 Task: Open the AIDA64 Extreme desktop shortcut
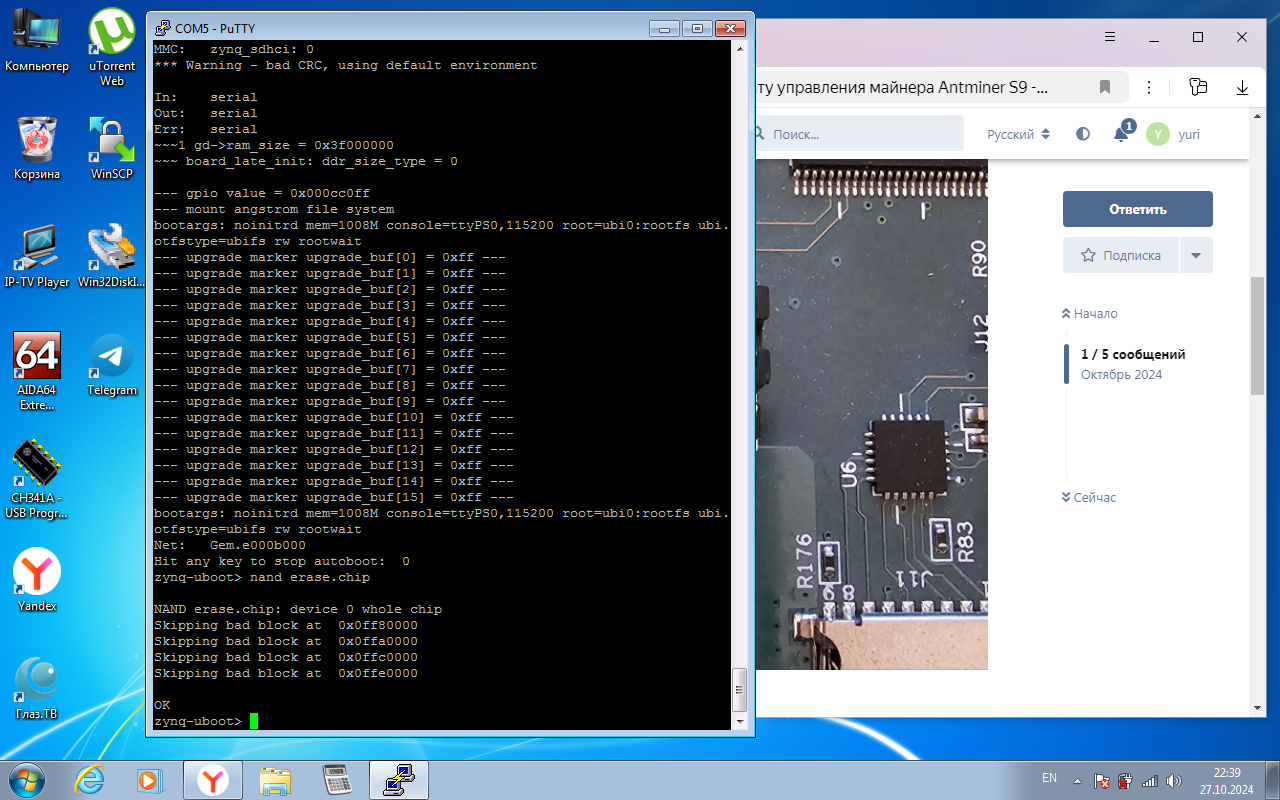[37, 371]
